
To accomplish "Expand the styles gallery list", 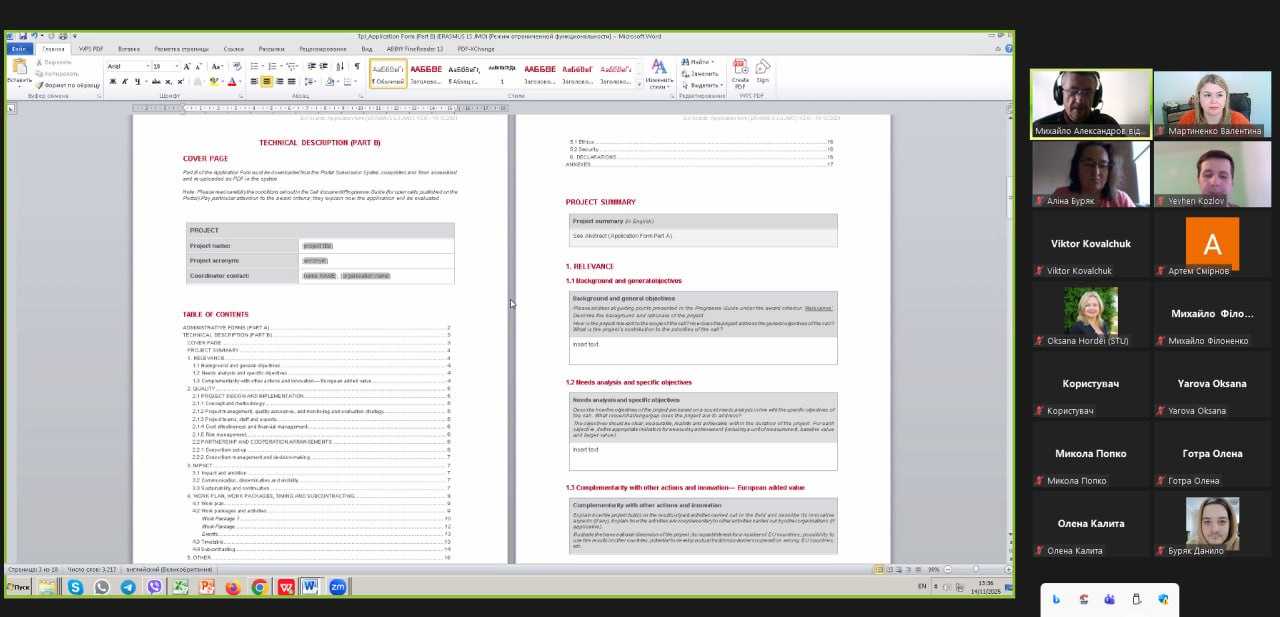I will pyautogui.click(x=637, y=82).
